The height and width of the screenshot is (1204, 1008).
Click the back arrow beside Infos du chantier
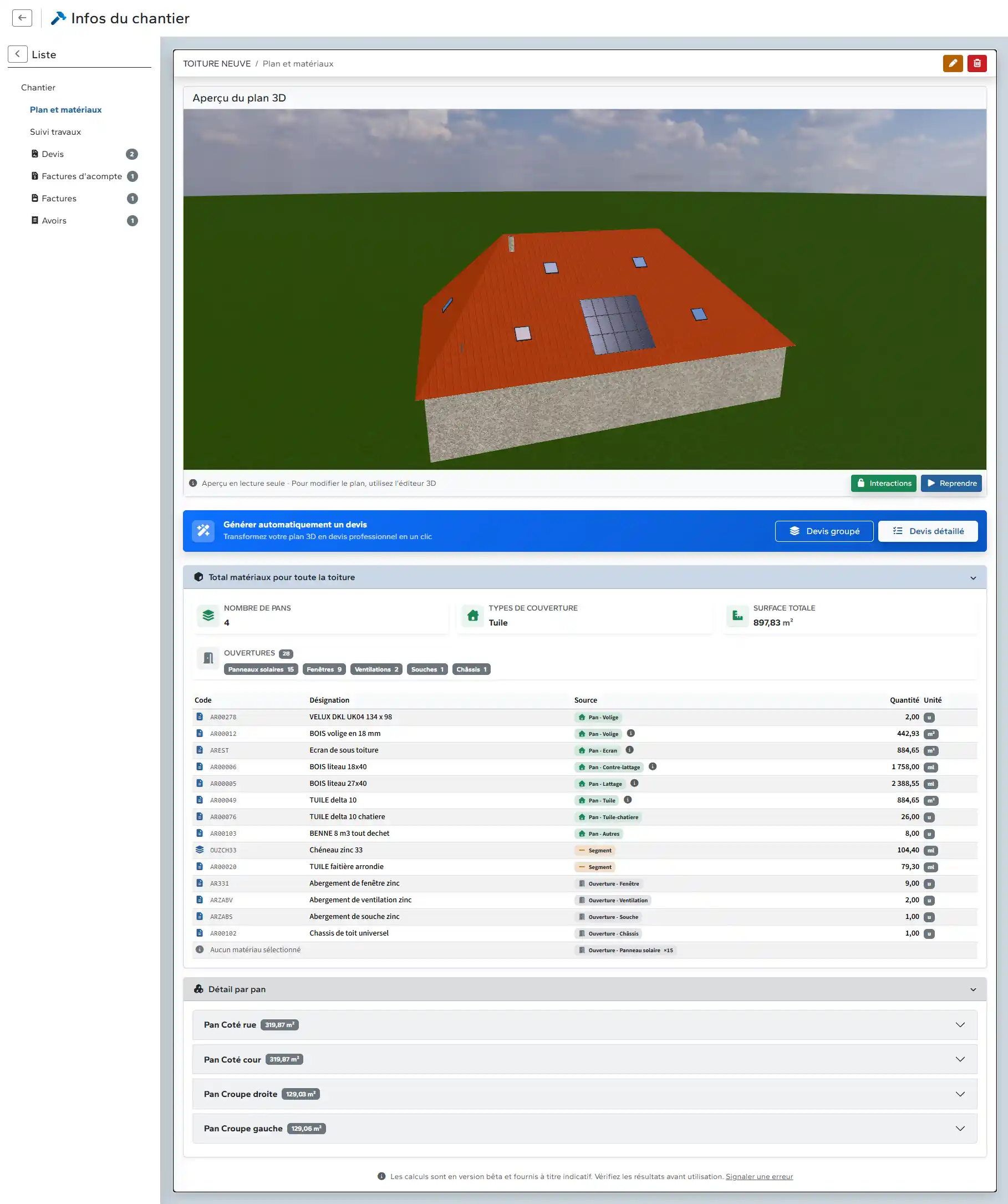point(22,18)
